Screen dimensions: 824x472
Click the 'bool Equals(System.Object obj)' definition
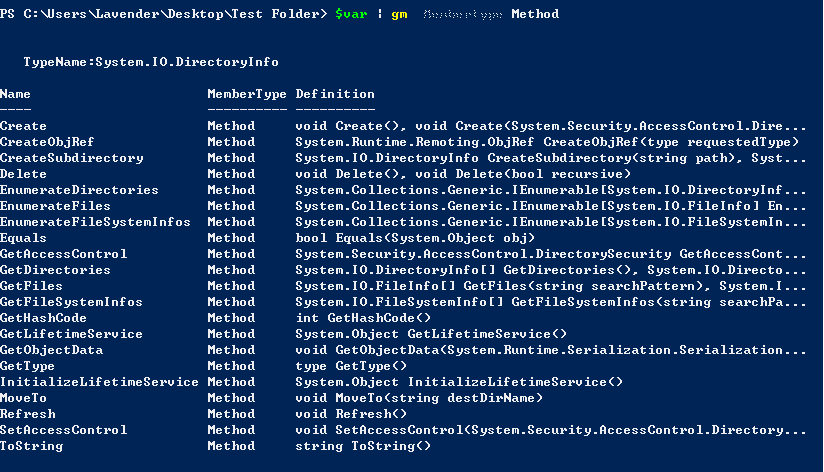click(x=415, y=238)
